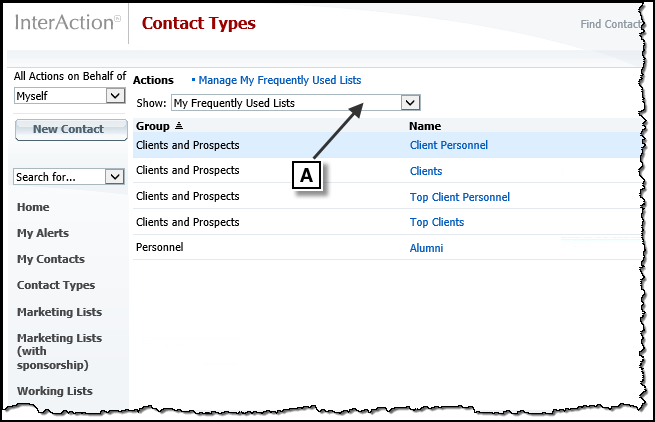Click the Name column header
The width and height of the screenshot is (655, 422).
(x=425, y=126)
